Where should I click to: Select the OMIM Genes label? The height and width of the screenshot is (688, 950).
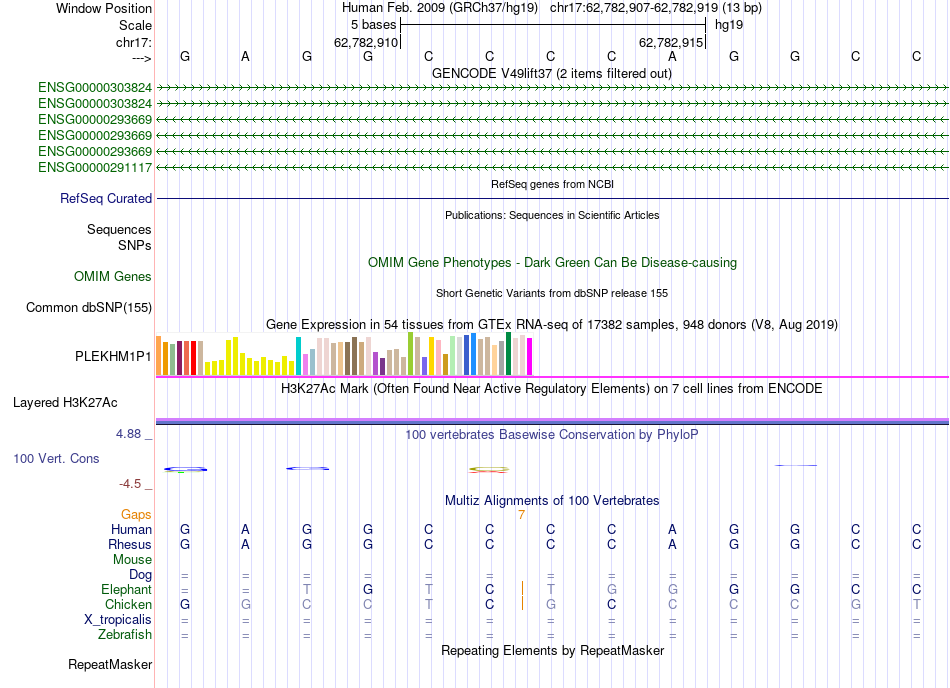click(x=113, y=276)
